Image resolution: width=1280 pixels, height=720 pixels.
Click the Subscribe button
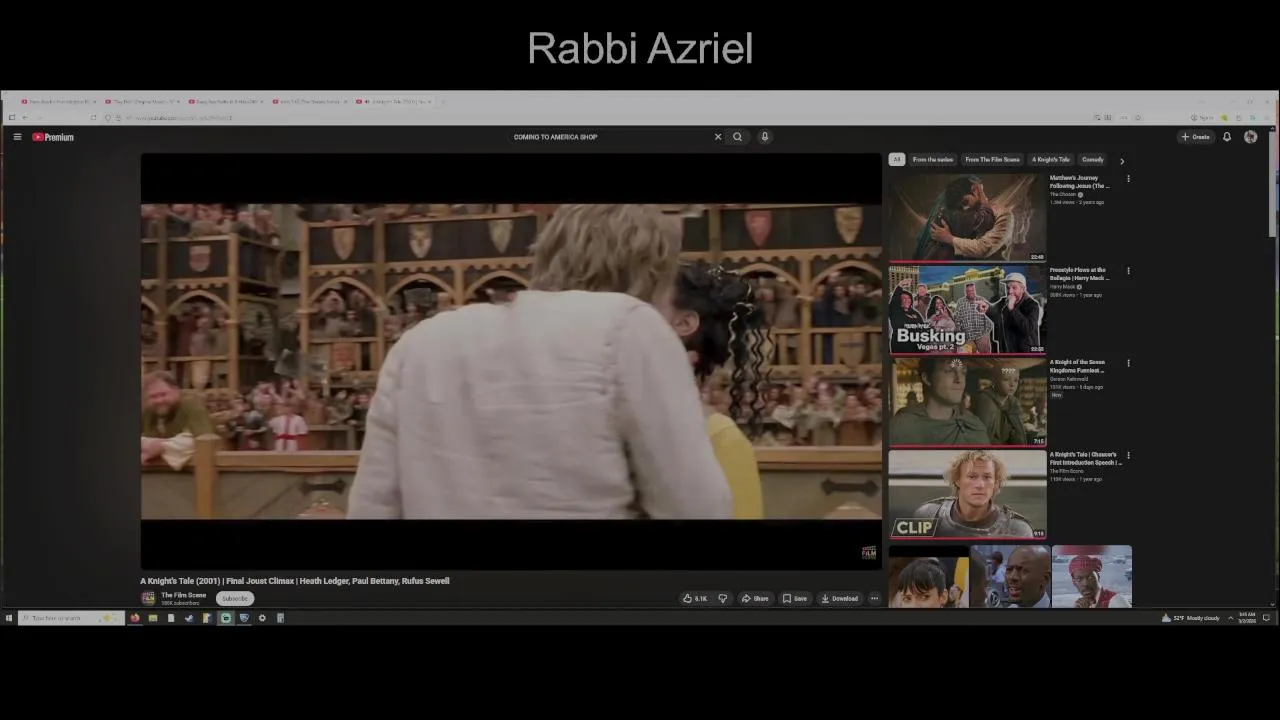(235, 598)
